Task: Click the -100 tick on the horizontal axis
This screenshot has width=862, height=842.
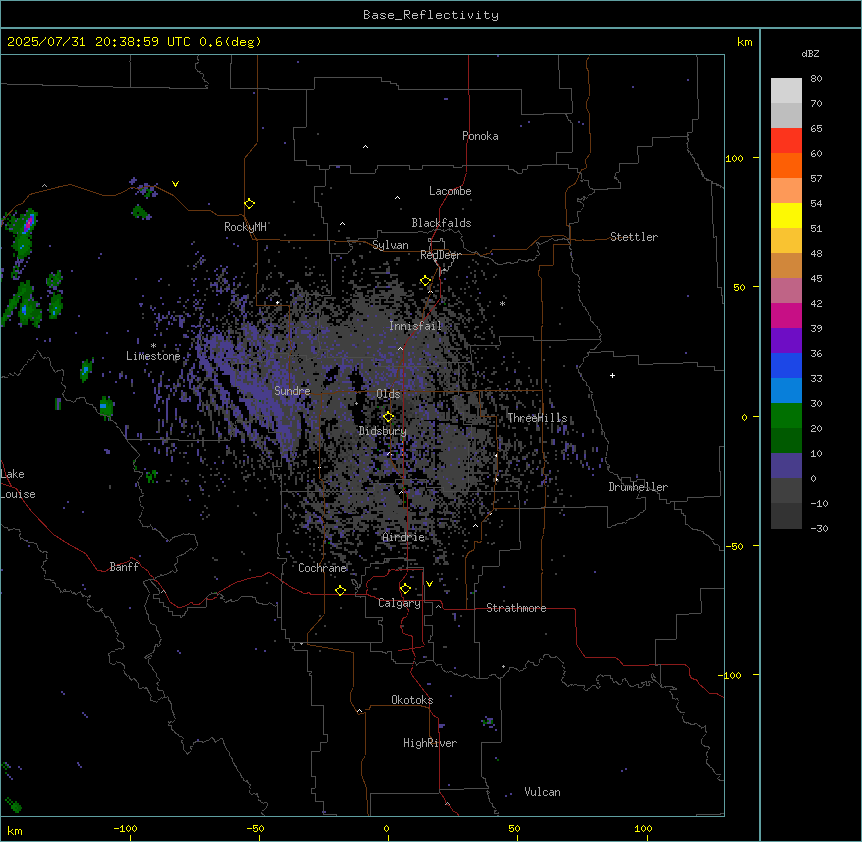Action: coord(125,828)
